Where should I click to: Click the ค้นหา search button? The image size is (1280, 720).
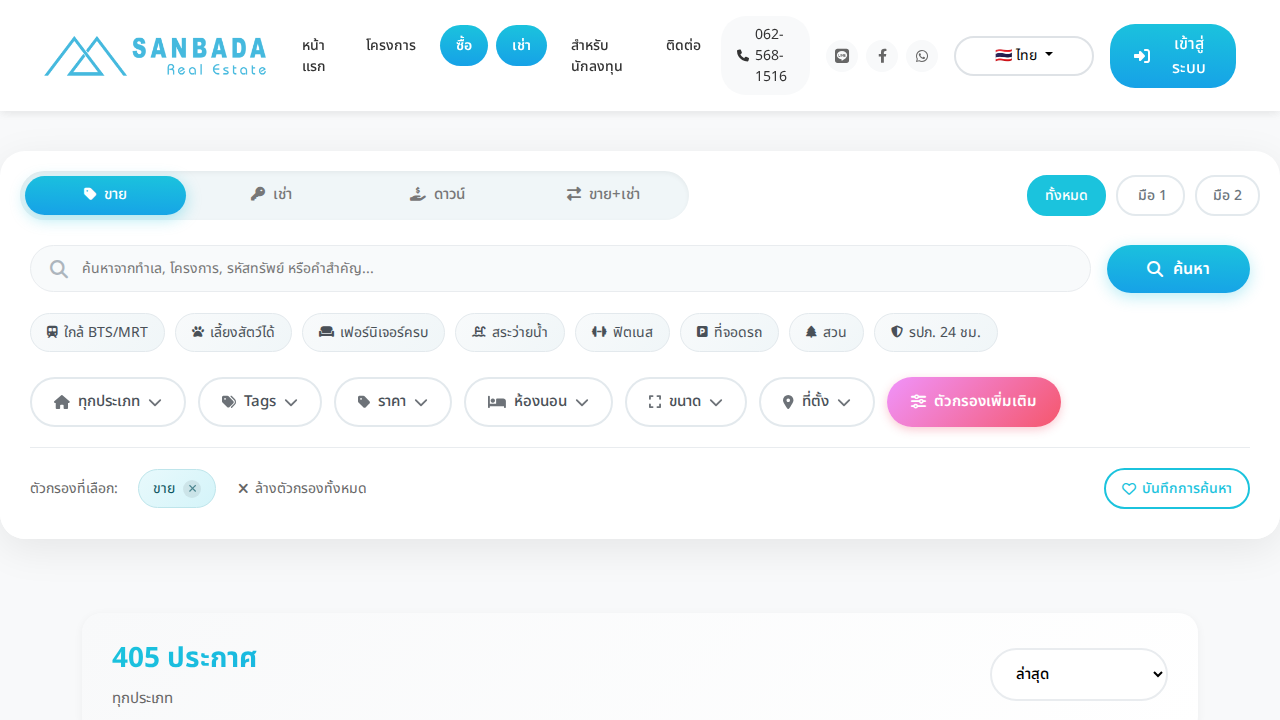(x=1178, y=269)
